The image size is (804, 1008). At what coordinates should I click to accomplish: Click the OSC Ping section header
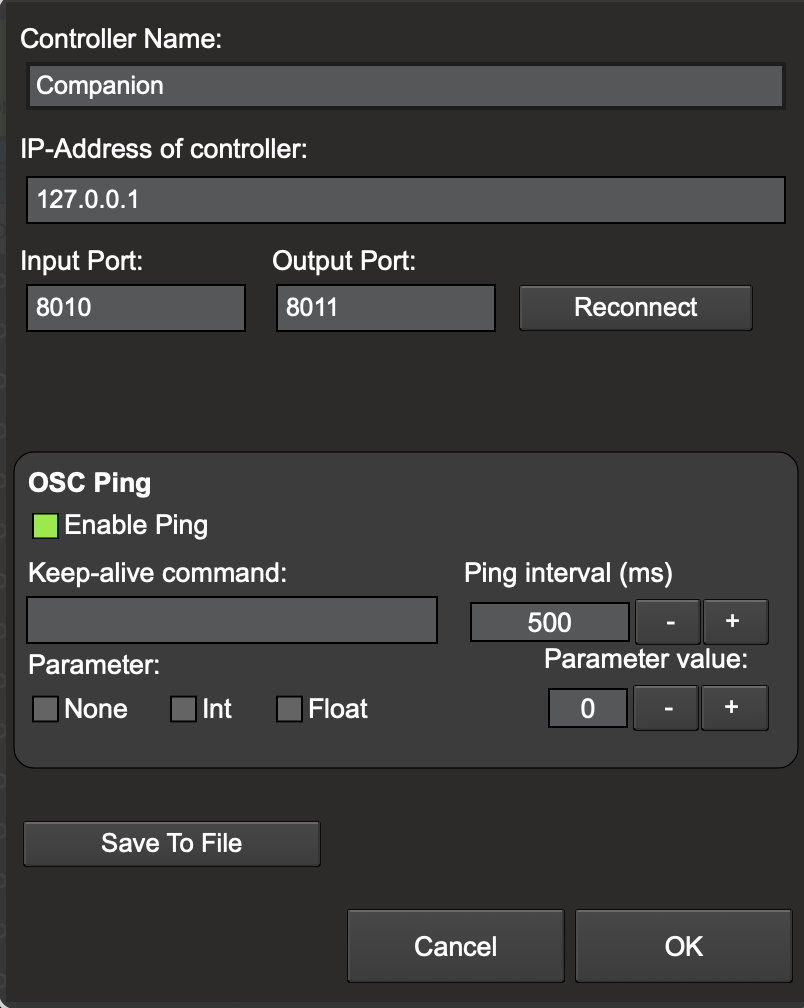90,482
